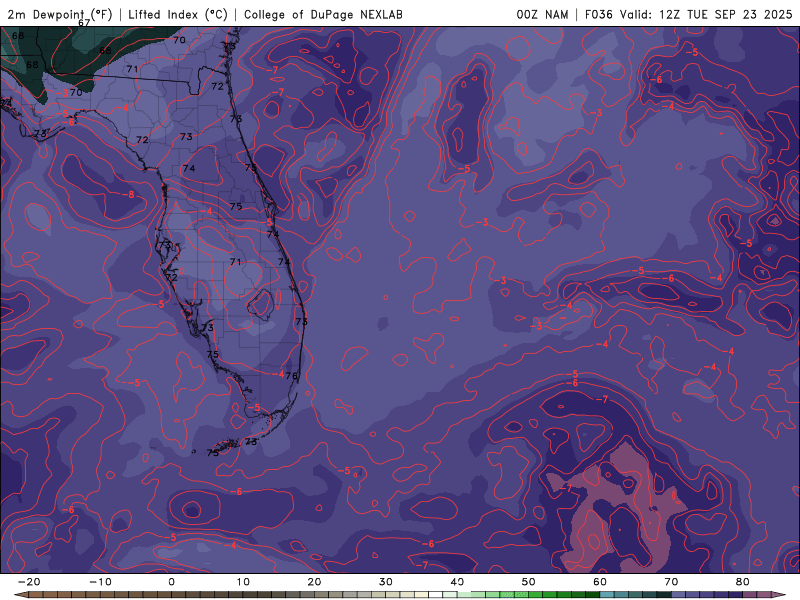Image resolution: width=800 pixels, height=600 pixels.
Task: Click the "00Z NAM" model run label
Action: (x=542, y=14)
